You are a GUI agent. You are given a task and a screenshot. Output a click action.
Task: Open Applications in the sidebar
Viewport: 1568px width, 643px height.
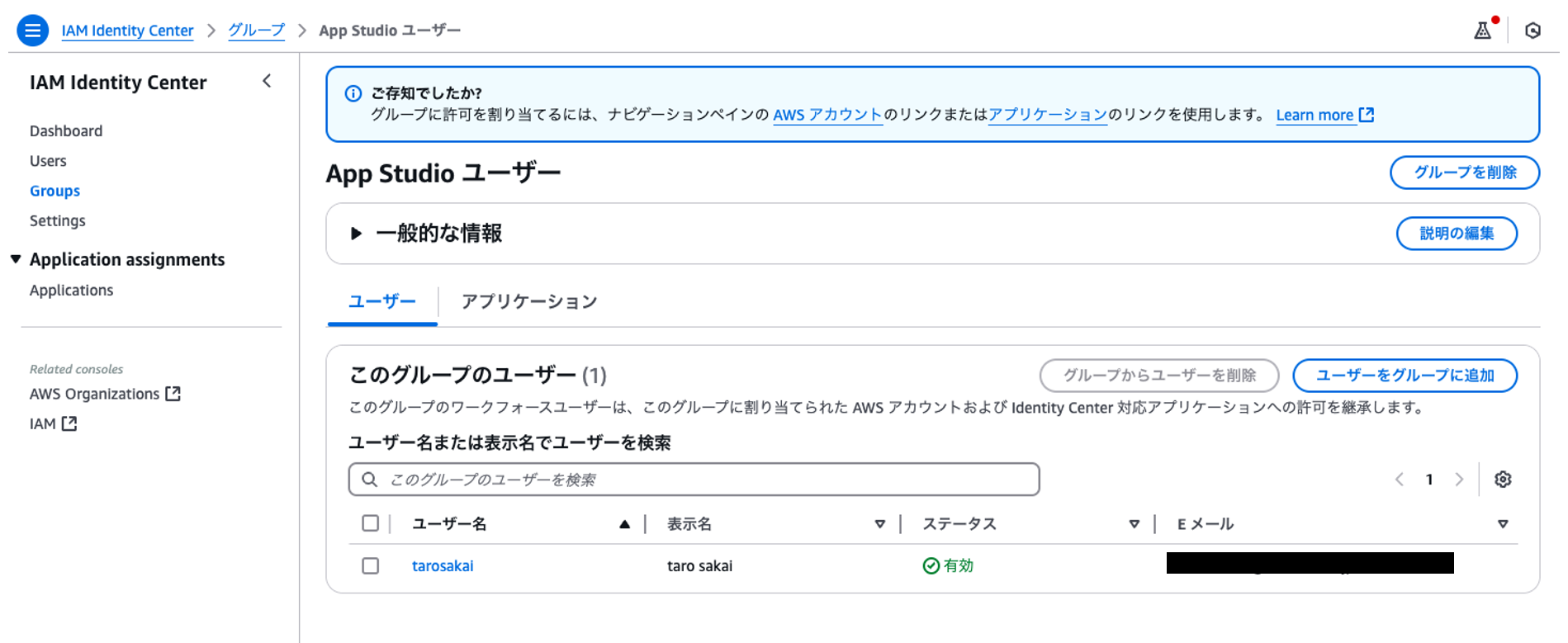pos(71,291)
